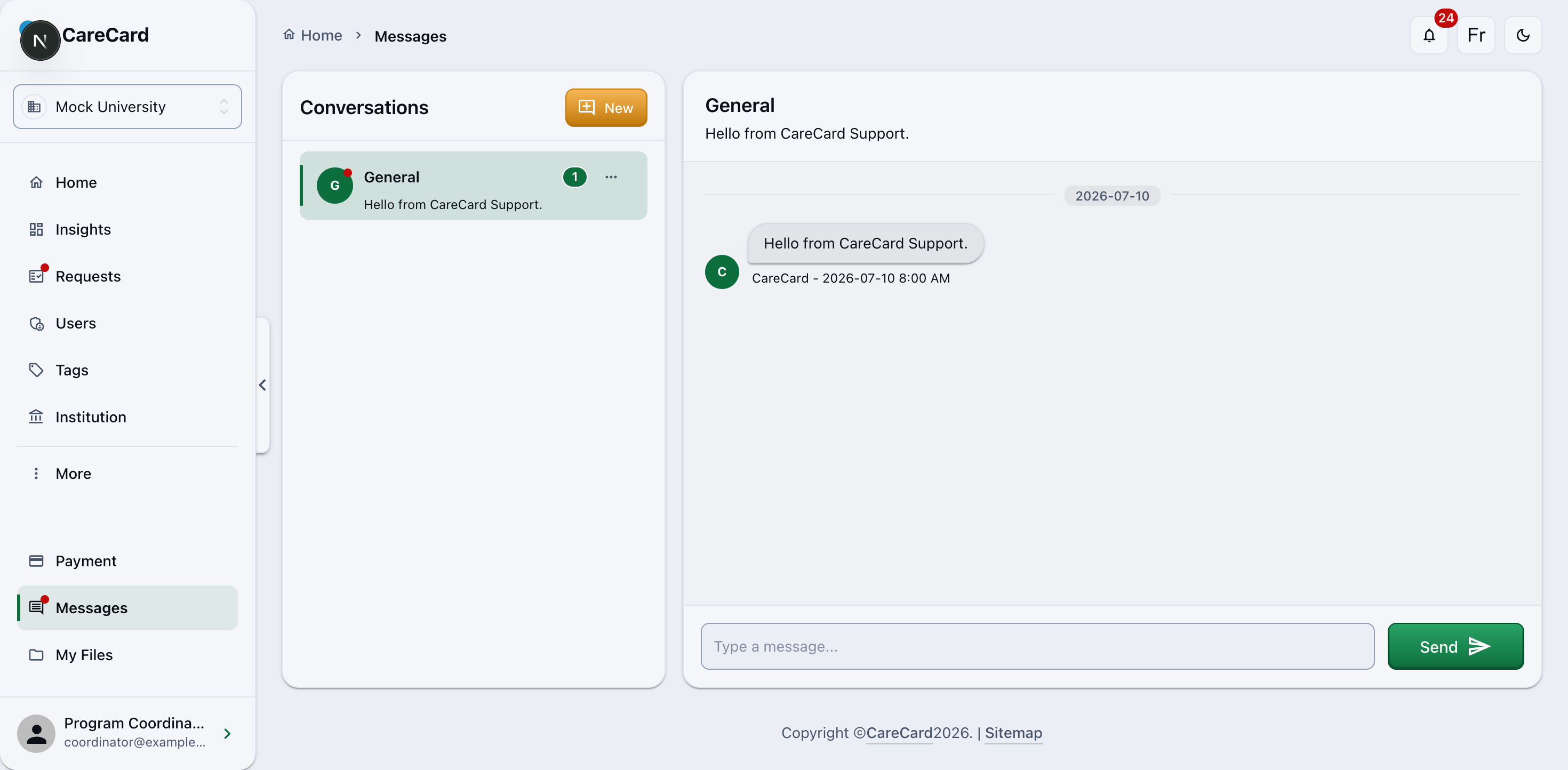Image resolution: width=1568 pixels, height=770 pixels.
Task: Click the 2026-07-10 date separator
Action: click(x=1112, y=196)
